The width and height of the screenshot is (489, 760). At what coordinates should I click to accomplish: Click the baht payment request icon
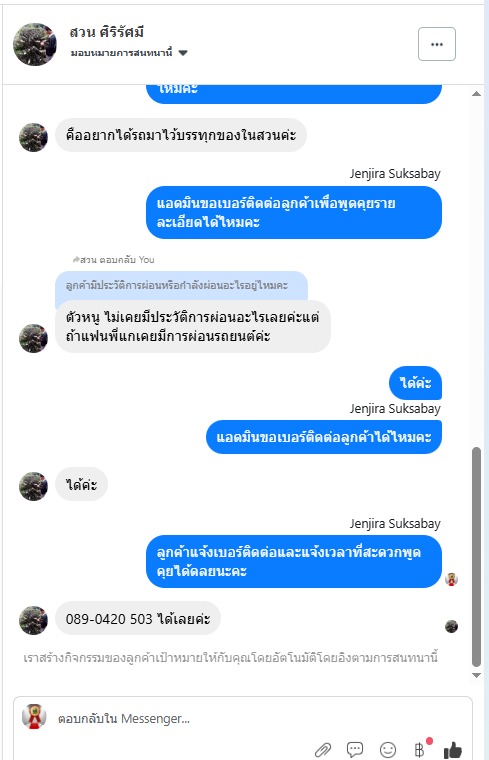[x=420, y=750]
